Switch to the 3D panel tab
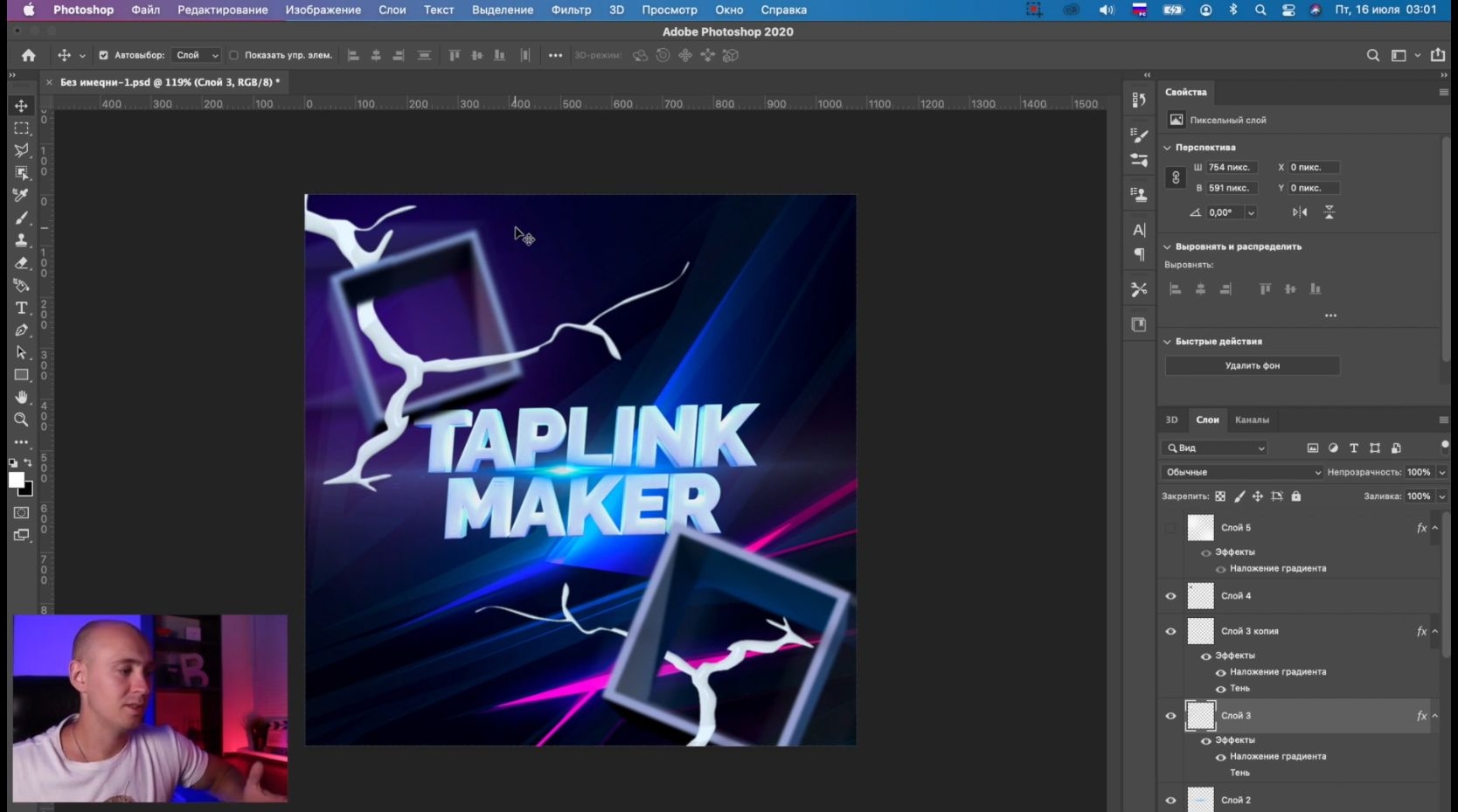This screenshot has width=1458, height=812. click(x=1171, y=420)
